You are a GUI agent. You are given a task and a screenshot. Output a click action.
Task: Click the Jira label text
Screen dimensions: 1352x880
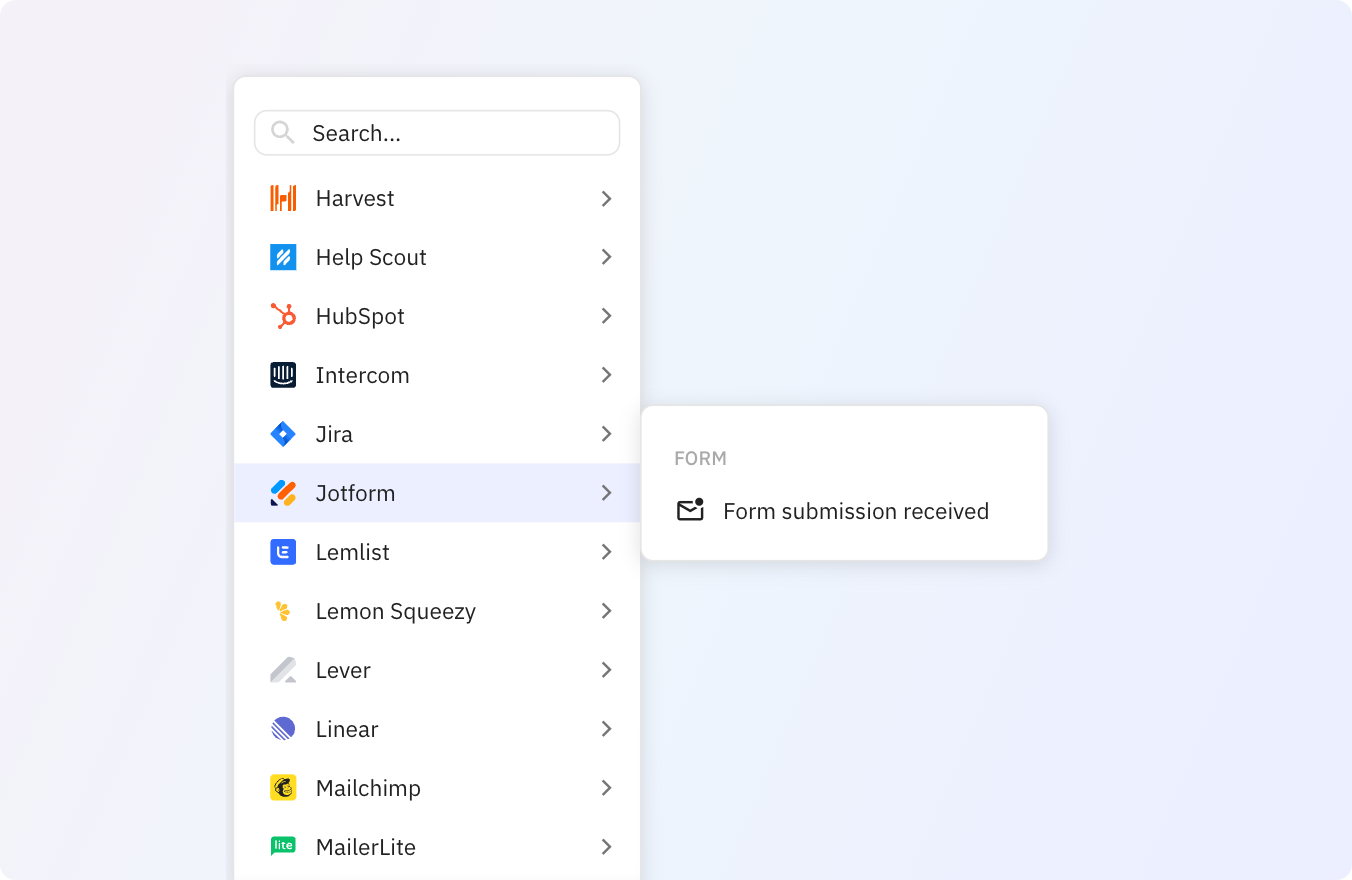(x=334, y=434)
